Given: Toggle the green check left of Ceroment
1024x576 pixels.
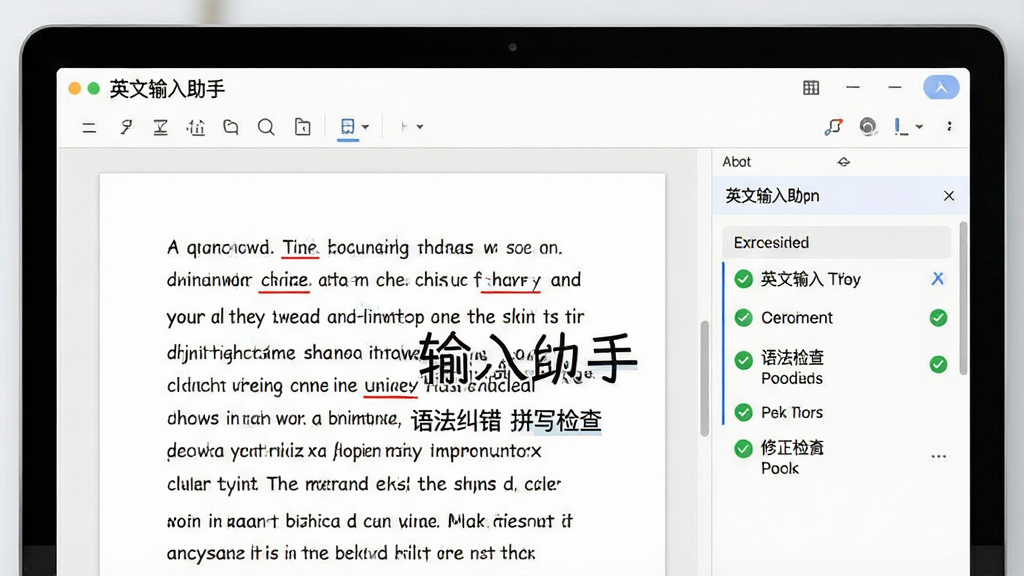Looking at the screenshot, I should 743,317.
